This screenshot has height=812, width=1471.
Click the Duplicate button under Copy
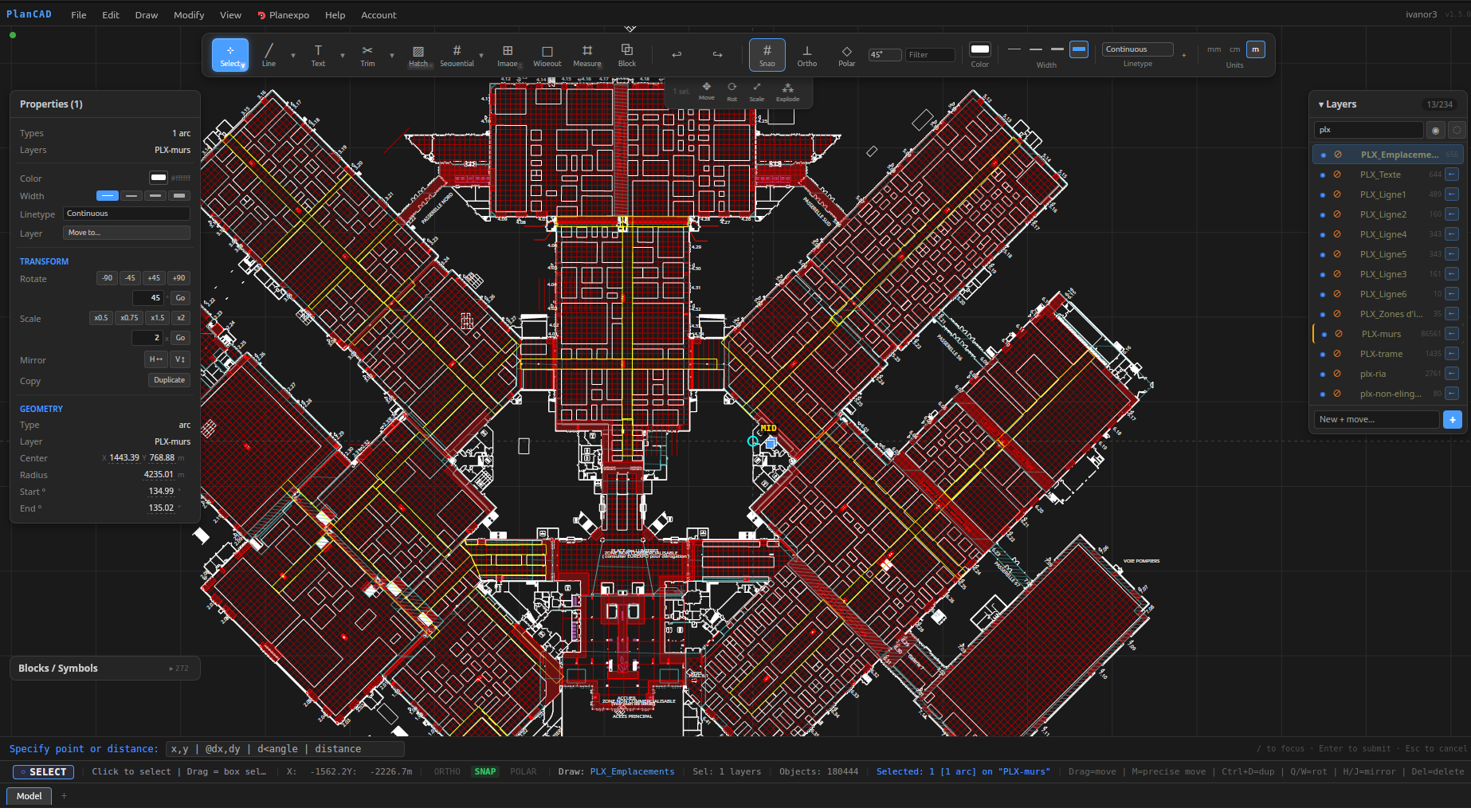pos(169,380)
